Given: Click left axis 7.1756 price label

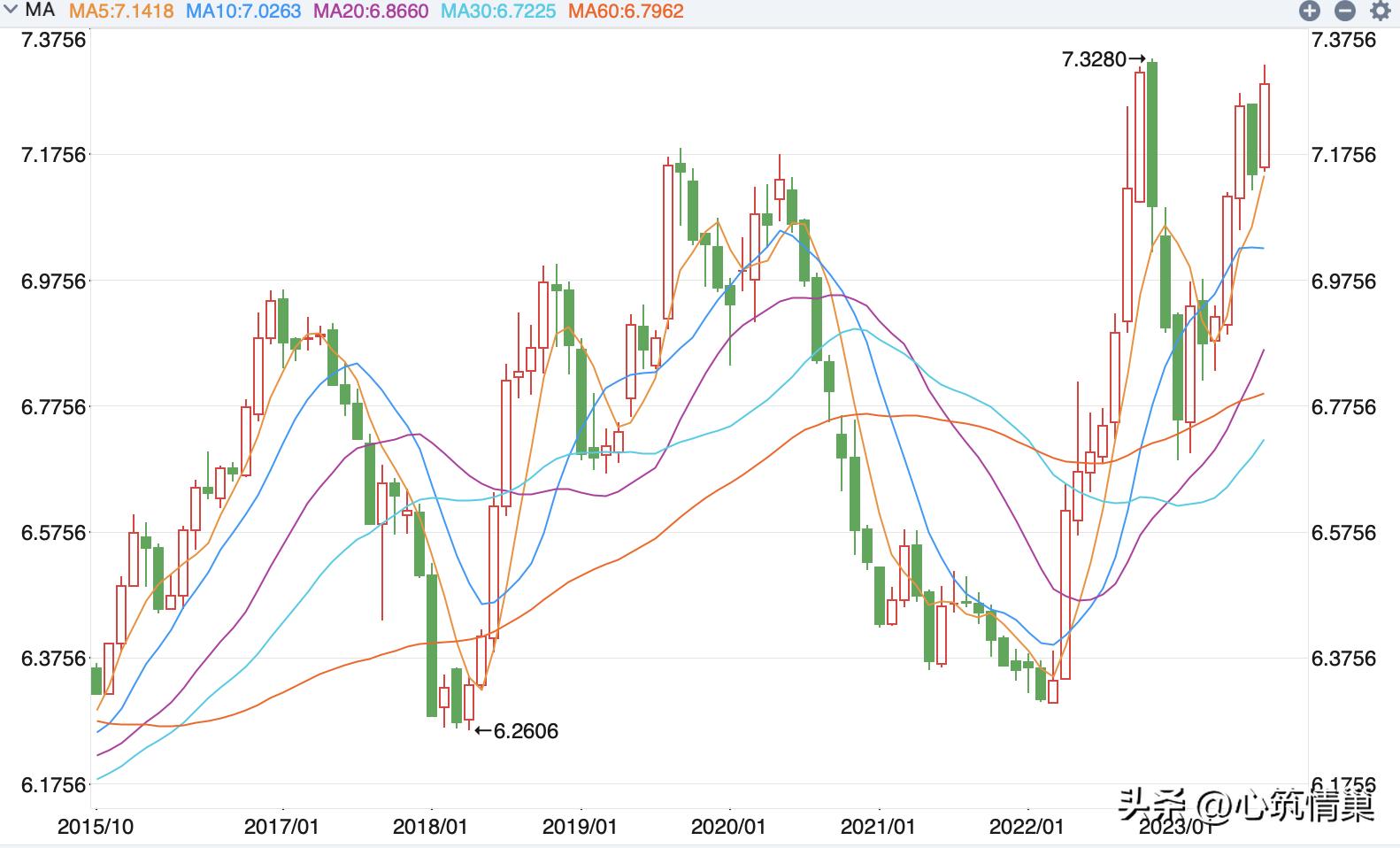Looking at the screenshot, I should coord(55,155).
